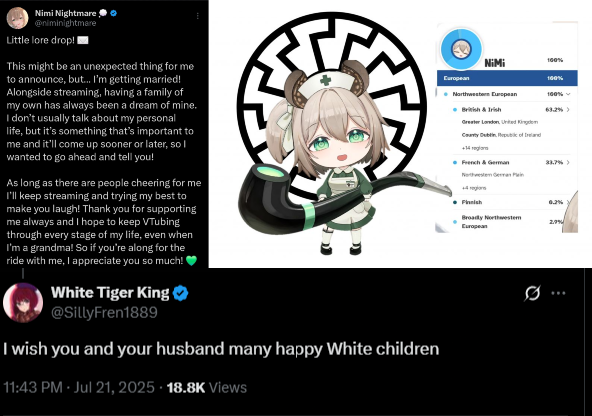
Task: Click the blue verified badge by White Tiger King
Action: click(180, 293)
